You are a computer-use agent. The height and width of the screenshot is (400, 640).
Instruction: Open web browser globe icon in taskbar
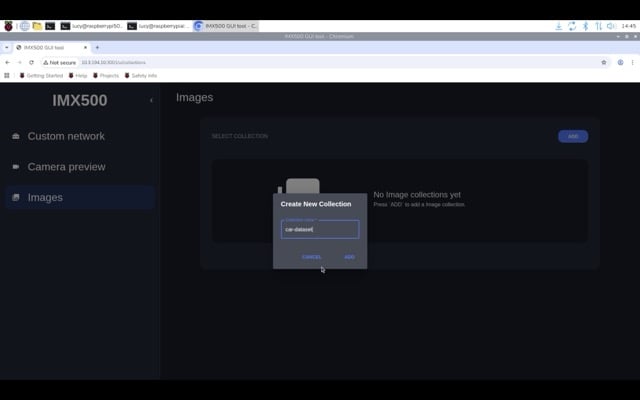pyautogui.click(x=23, y=25)
